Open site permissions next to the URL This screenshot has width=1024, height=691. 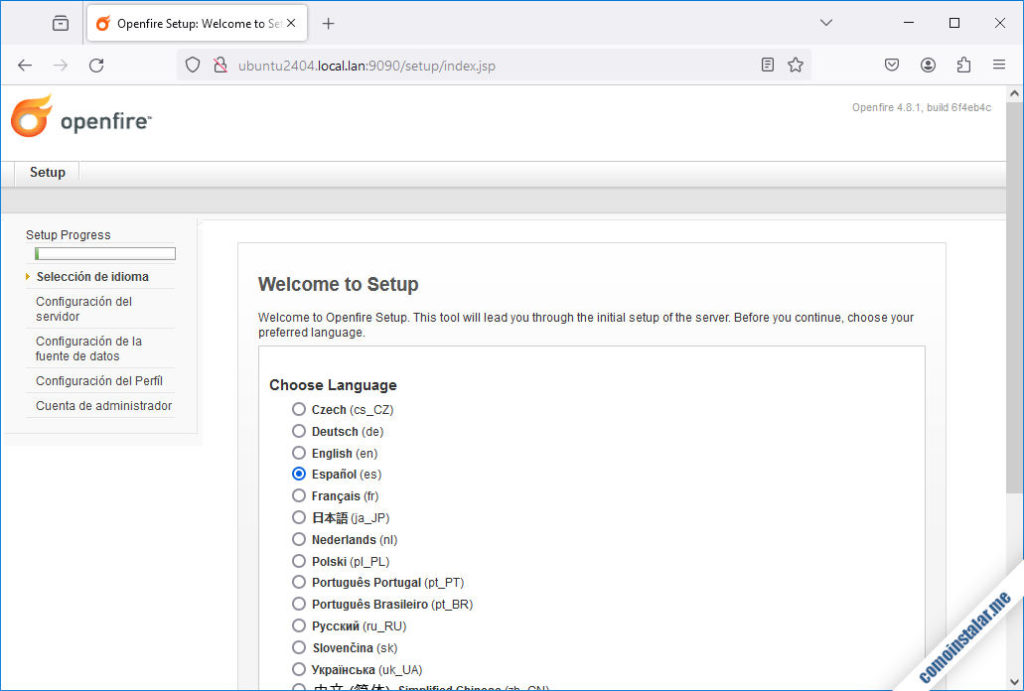click(218, 64)
